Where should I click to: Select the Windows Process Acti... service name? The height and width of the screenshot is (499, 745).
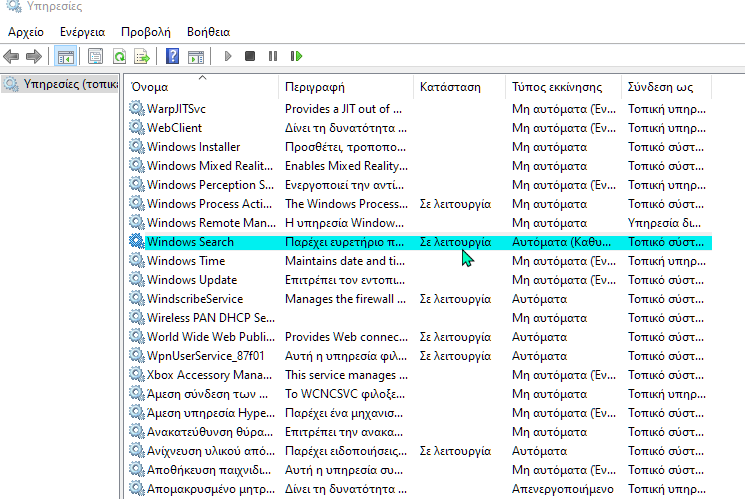(x=210, y=204)
